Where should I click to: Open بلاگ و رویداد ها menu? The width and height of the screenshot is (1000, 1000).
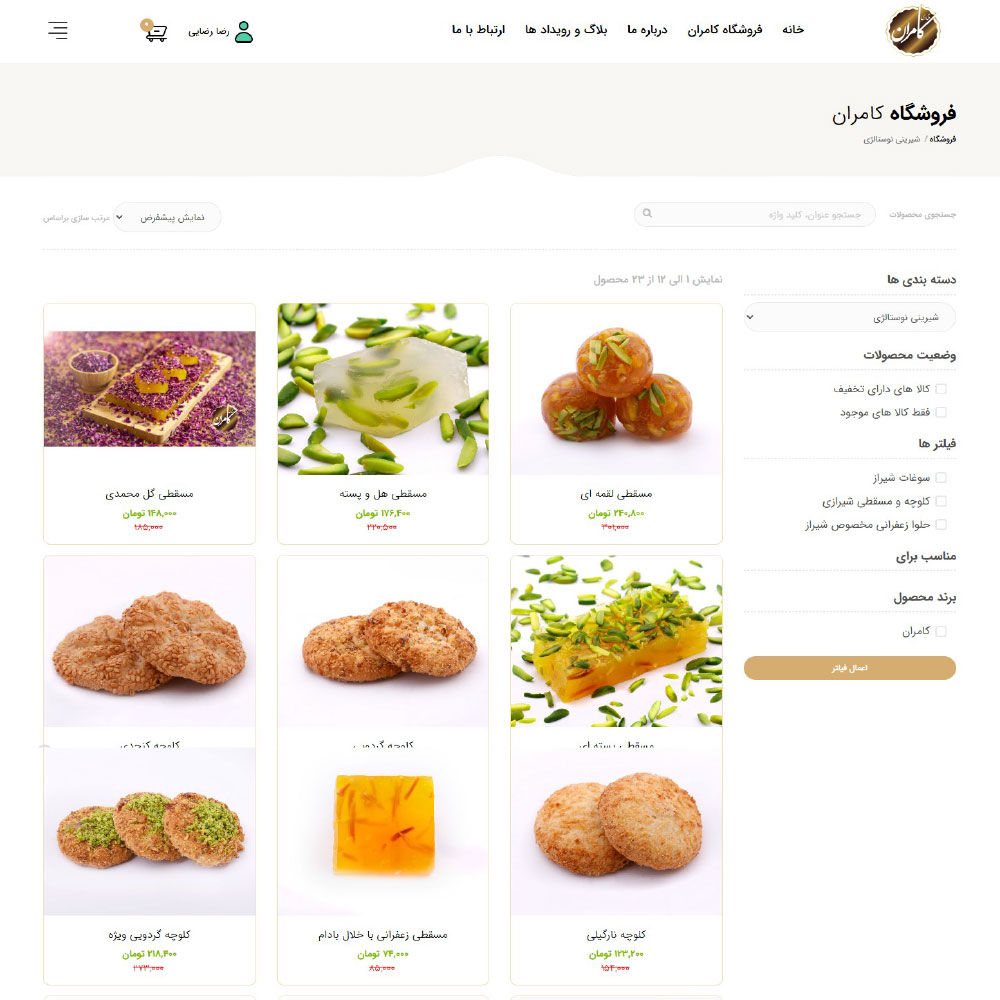pyautogui.click(x=566, y=30)
